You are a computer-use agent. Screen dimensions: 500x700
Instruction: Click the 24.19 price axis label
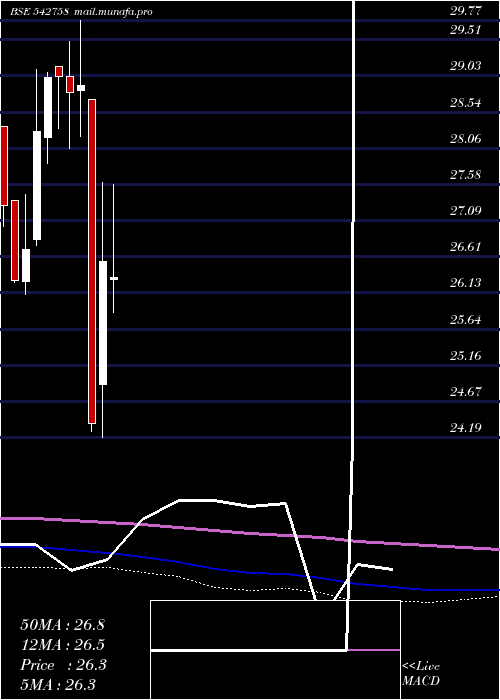(466, 428)
